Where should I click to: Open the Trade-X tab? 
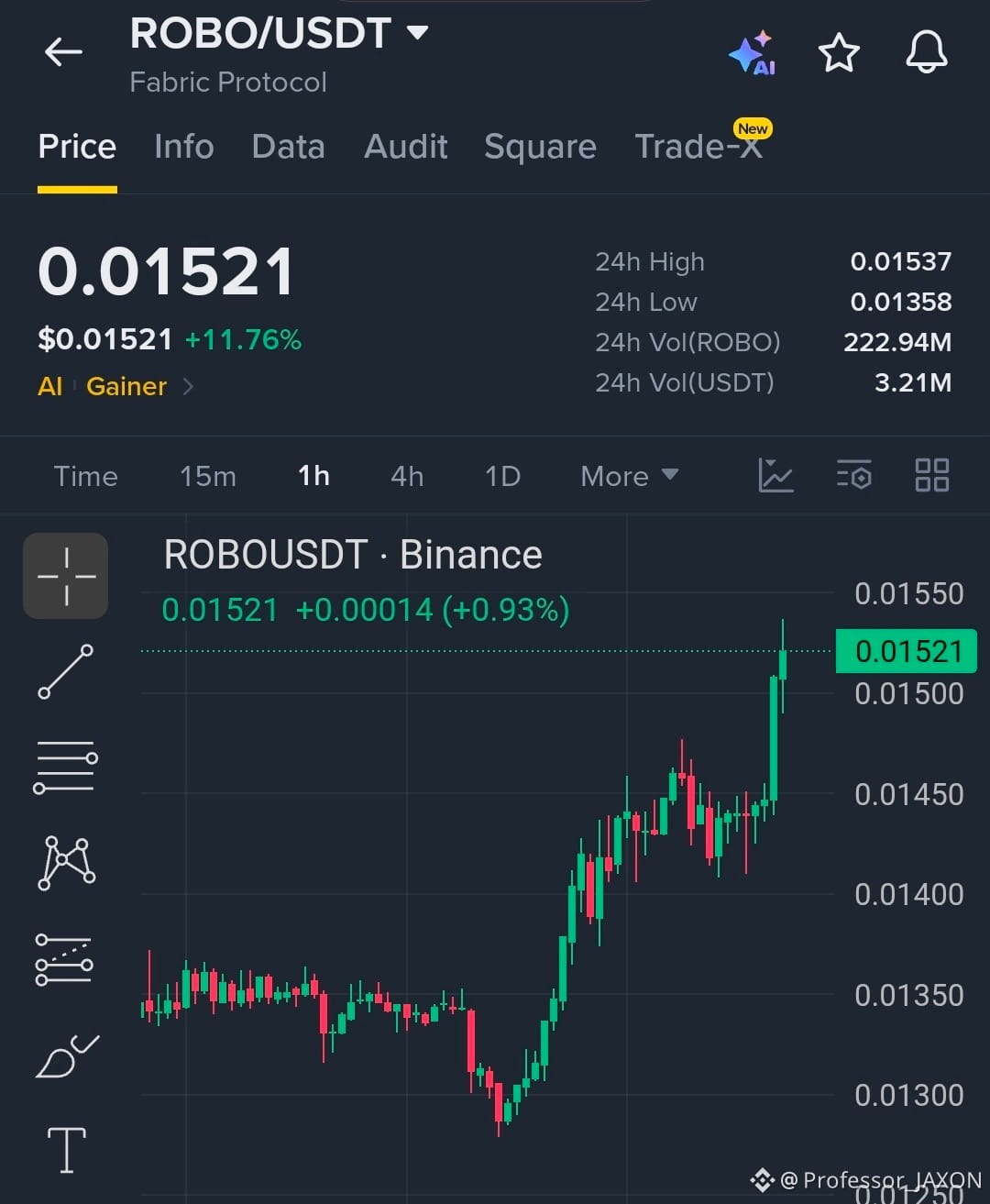(699, 147)
